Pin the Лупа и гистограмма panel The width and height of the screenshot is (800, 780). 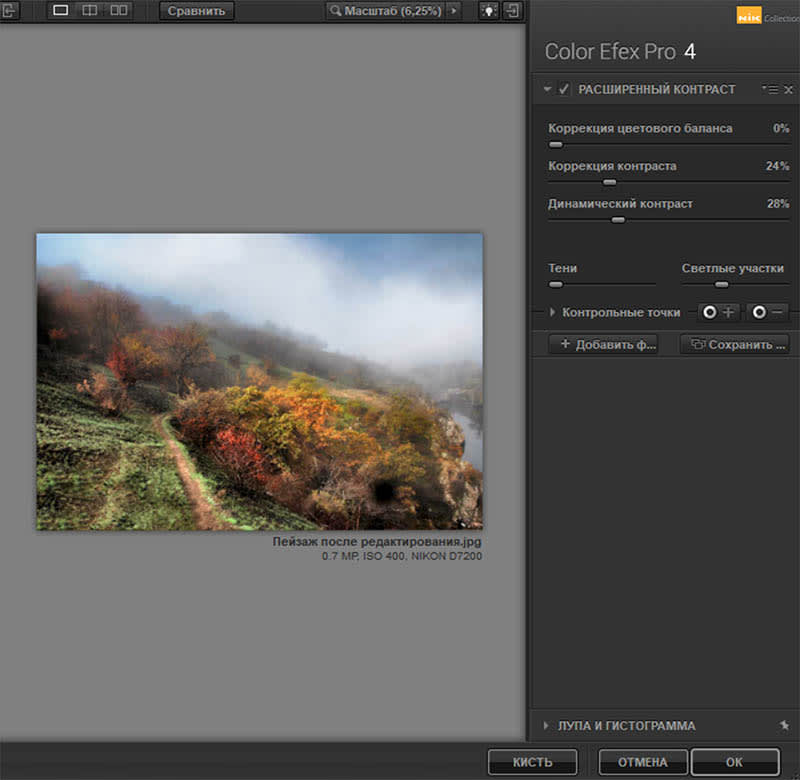tap(784, 725)
